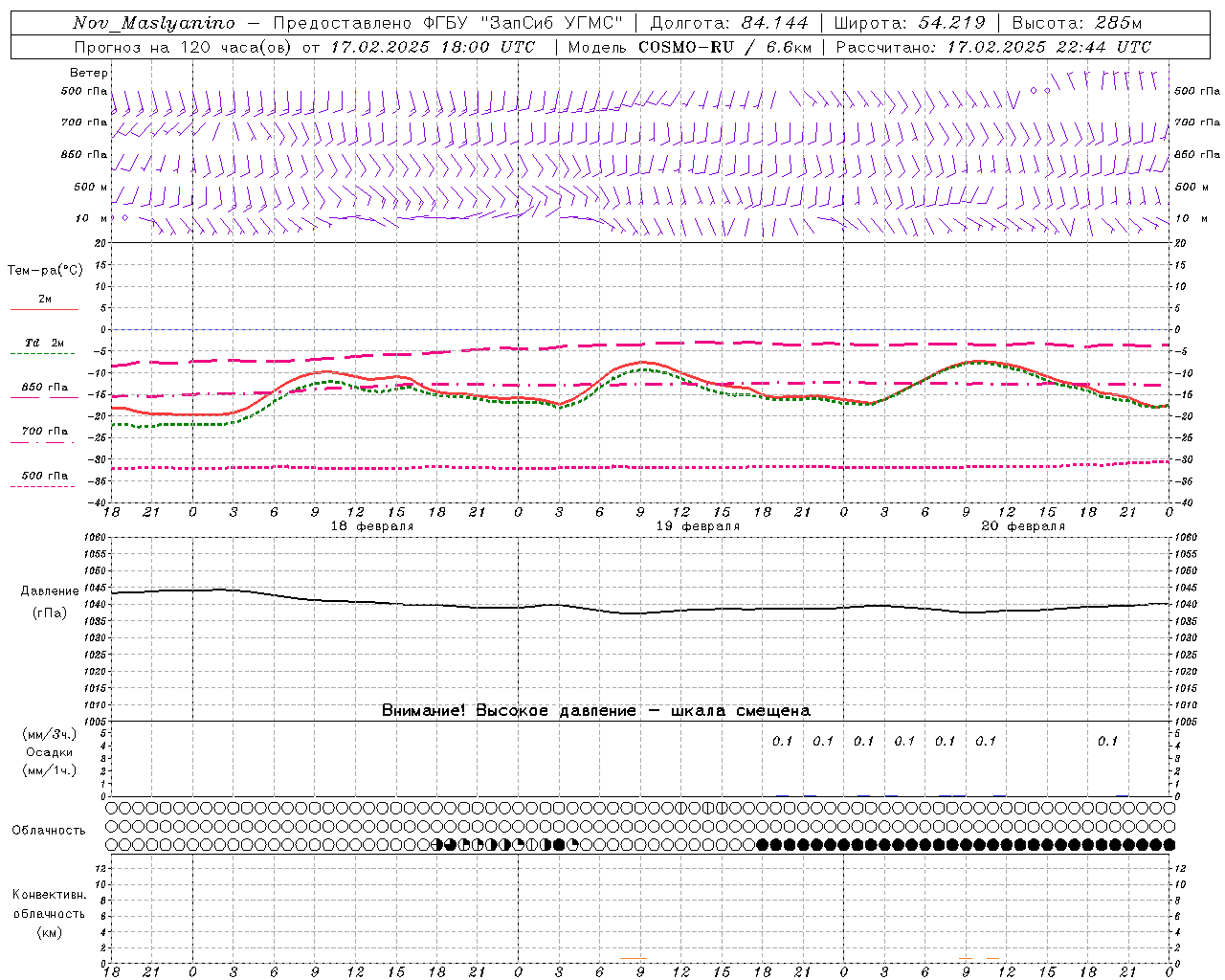Image resolution: width=1225 pixels, height=980 pixels.
Task: Select the '17.02.2025 18:00 UTC' forecast start time
Action: click(x=433, y=47)
